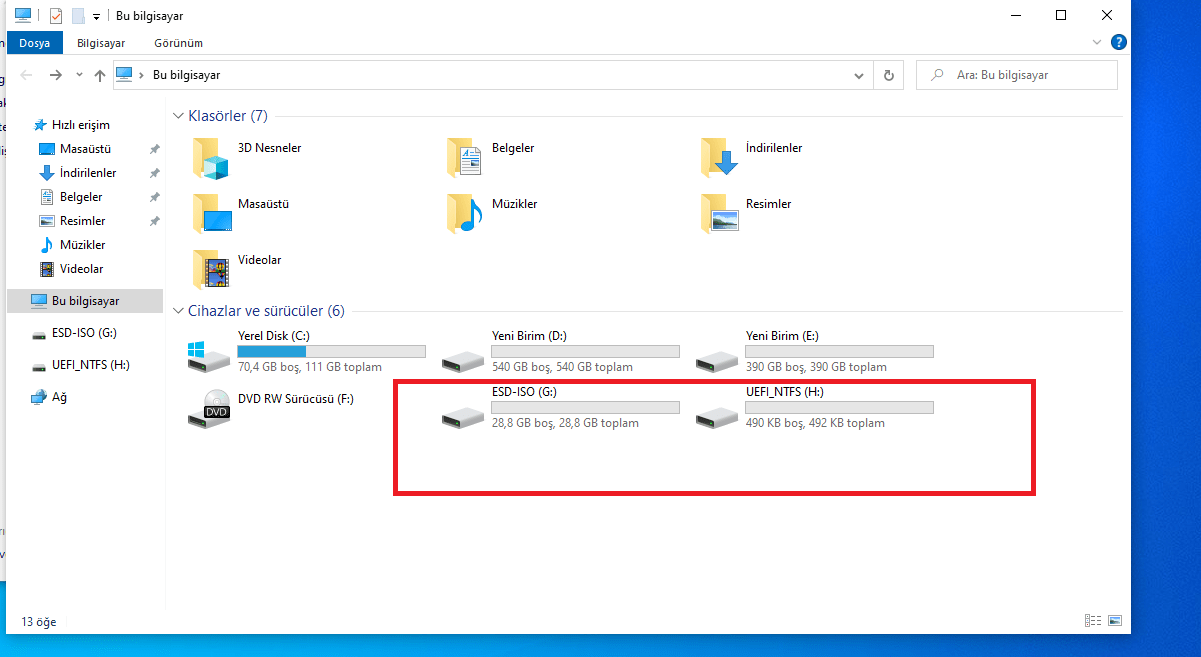Open the İndirilenler folder in main pane
The height and width of the screenshot is (657, 1201).
pos(752,156)
